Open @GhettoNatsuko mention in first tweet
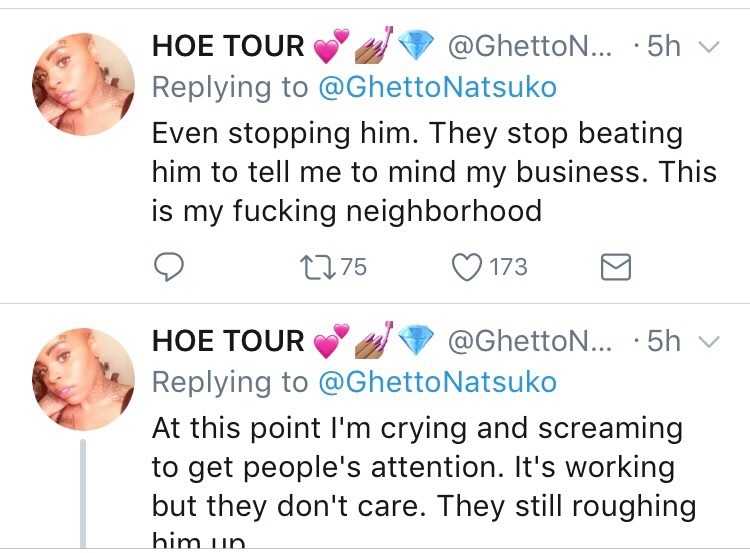Screen dimensions: 750x553 [436, 87]
